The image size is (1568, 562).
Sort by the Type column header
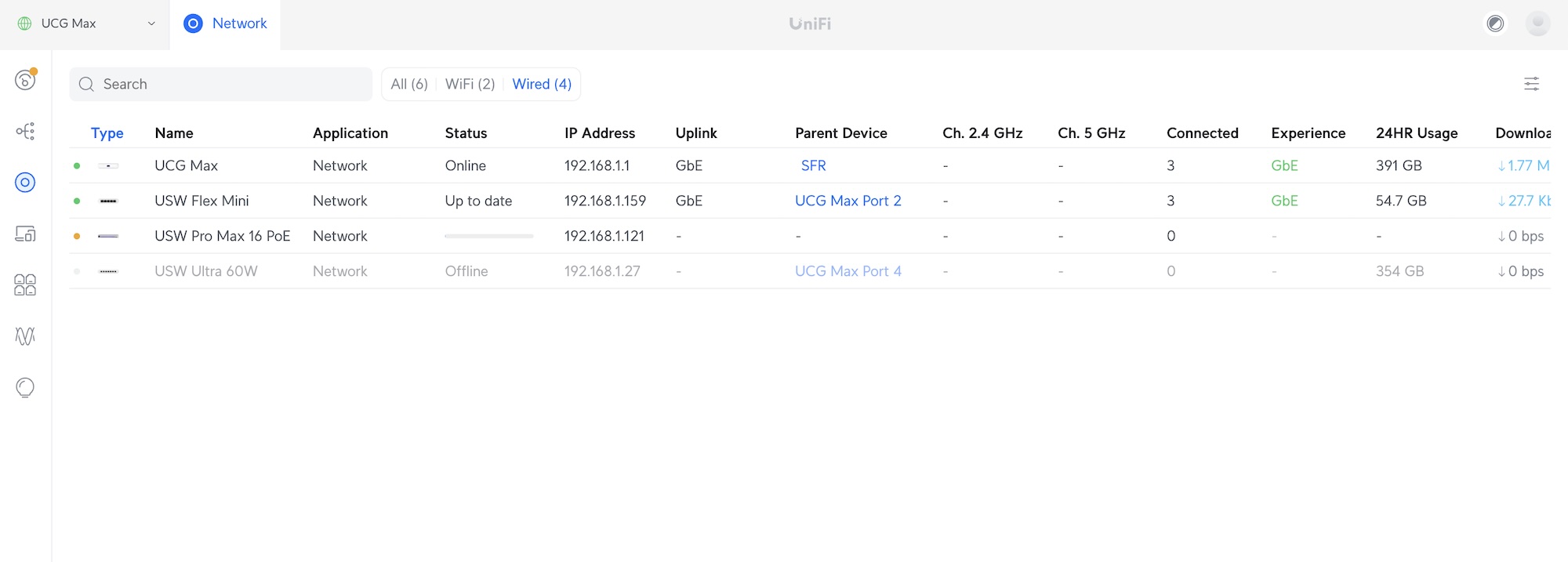pyautogui.click(x=107, y=133)
